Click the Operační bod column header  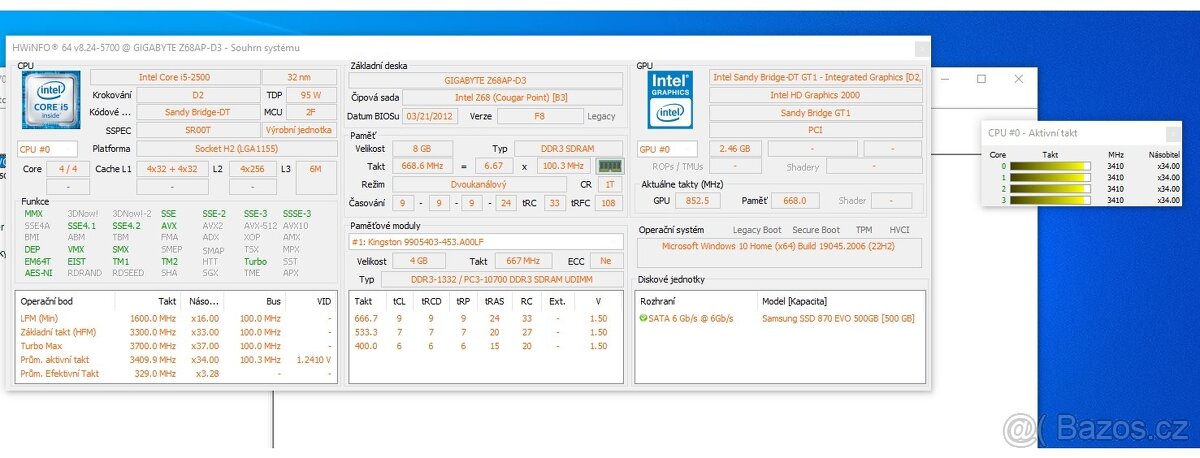click(x=47, y=301)
